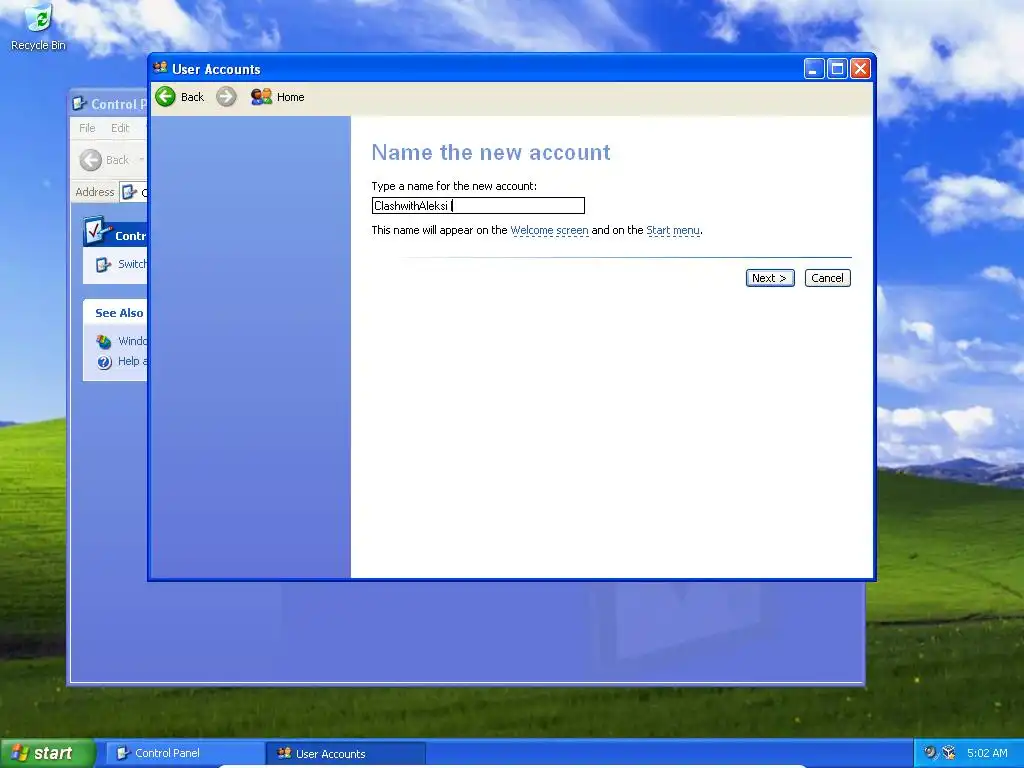Click the Control Panel checkmark pane icon

coord(97,231)
